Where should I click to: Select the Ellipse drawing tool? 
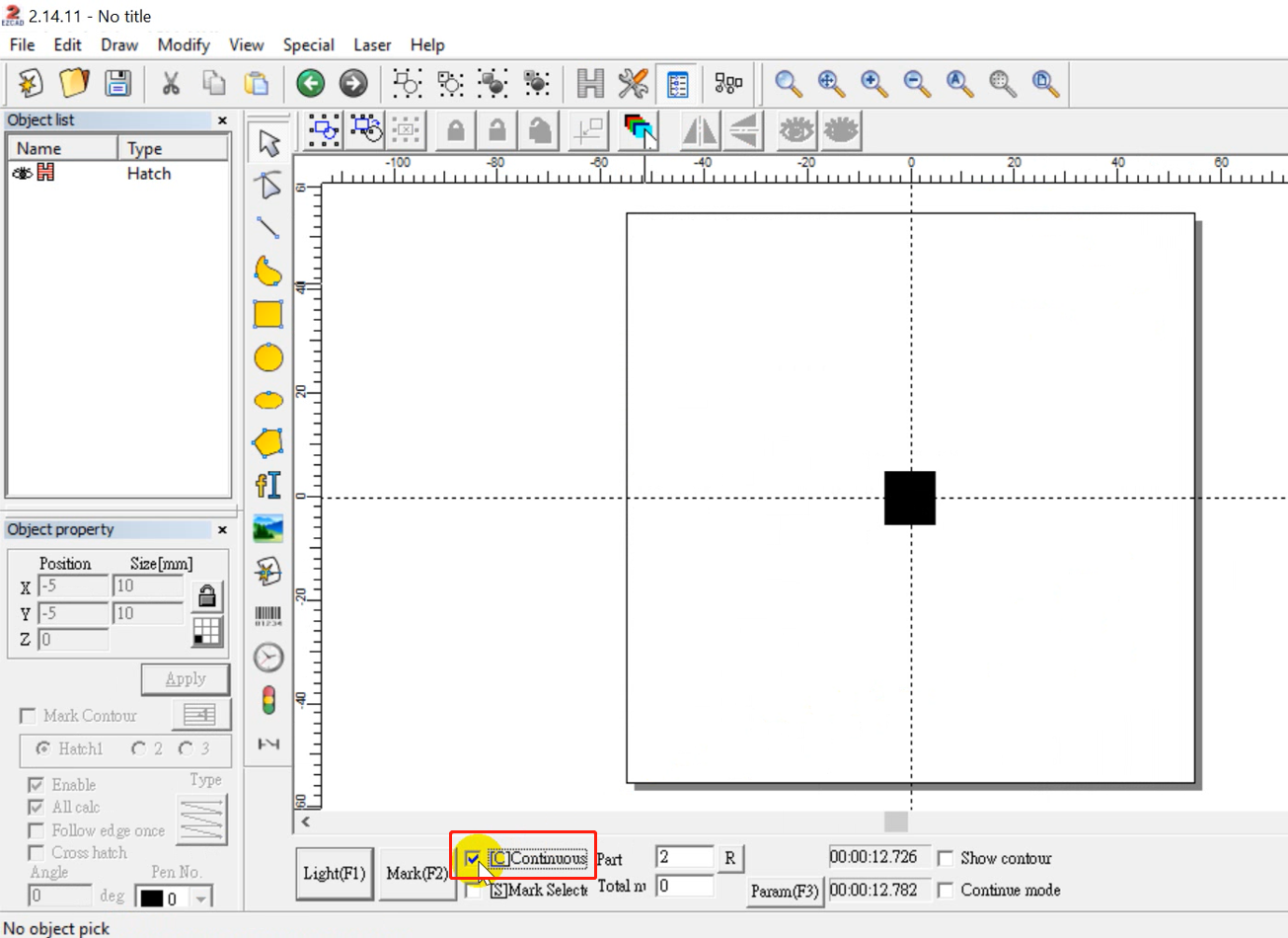coord(268,400)
